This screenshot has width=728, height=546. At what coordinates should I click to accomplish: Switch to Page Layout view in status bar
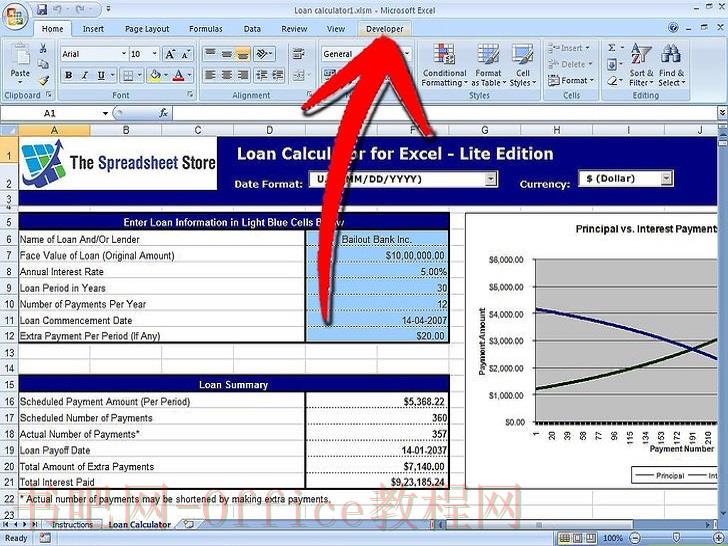(577, 538)
